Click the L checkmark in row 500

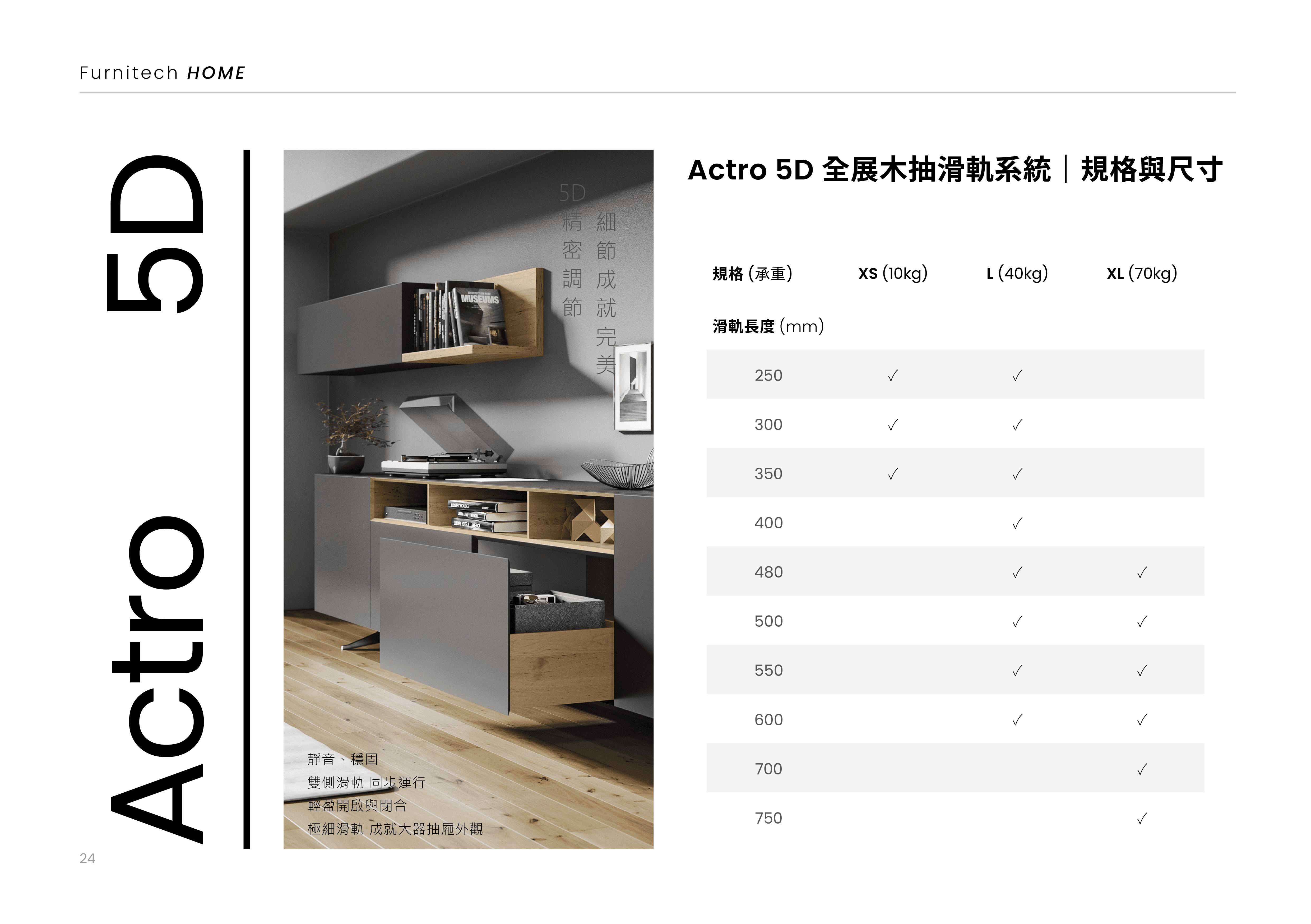[1017, 621]
